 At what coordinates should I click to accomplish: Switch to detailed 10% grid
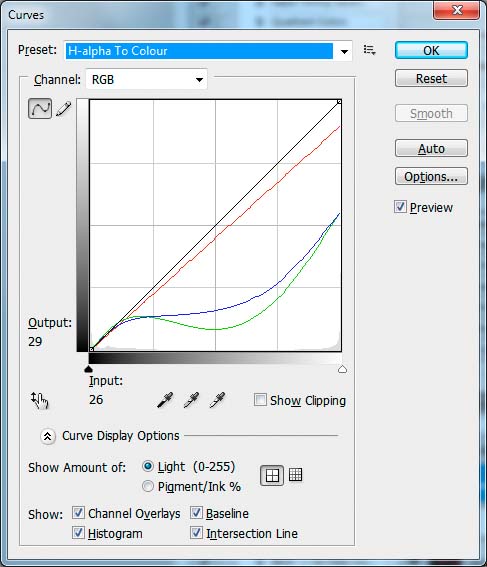[295, 475]
